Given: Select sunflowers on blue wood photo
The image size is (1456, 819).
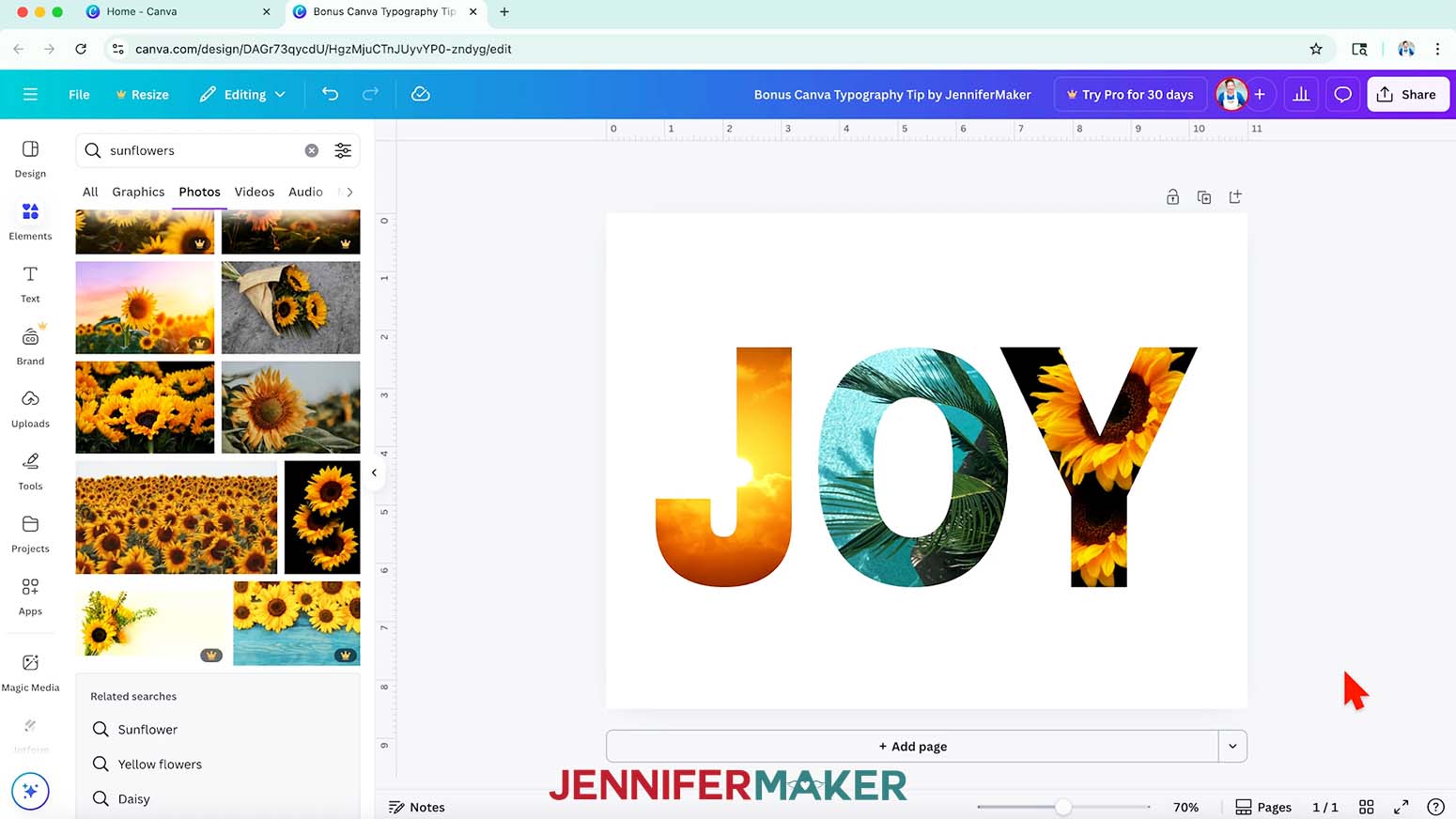Looking at the screenshot, I should tap(297, 623).
